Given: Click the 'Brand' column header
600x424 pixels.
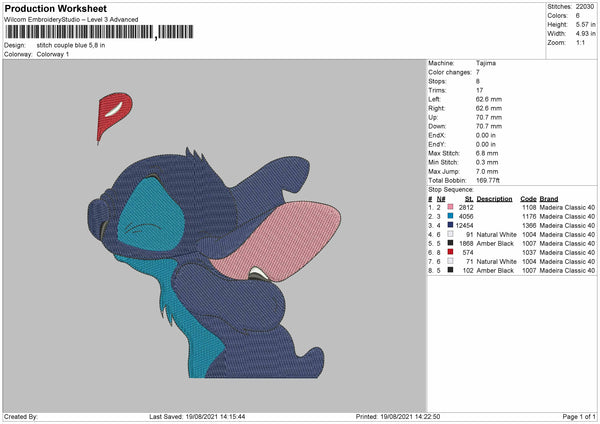Looking at the screenshot, I should [549, 199].
